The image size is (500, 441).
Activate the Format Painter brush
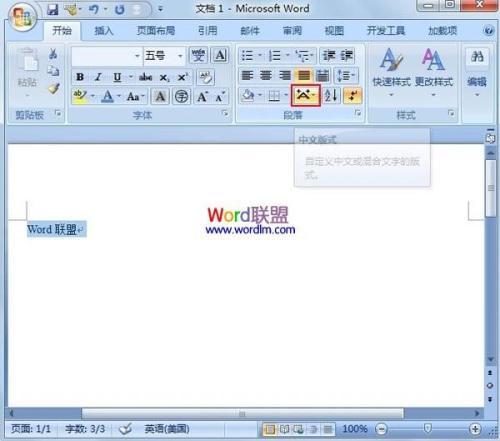(53, 89)
